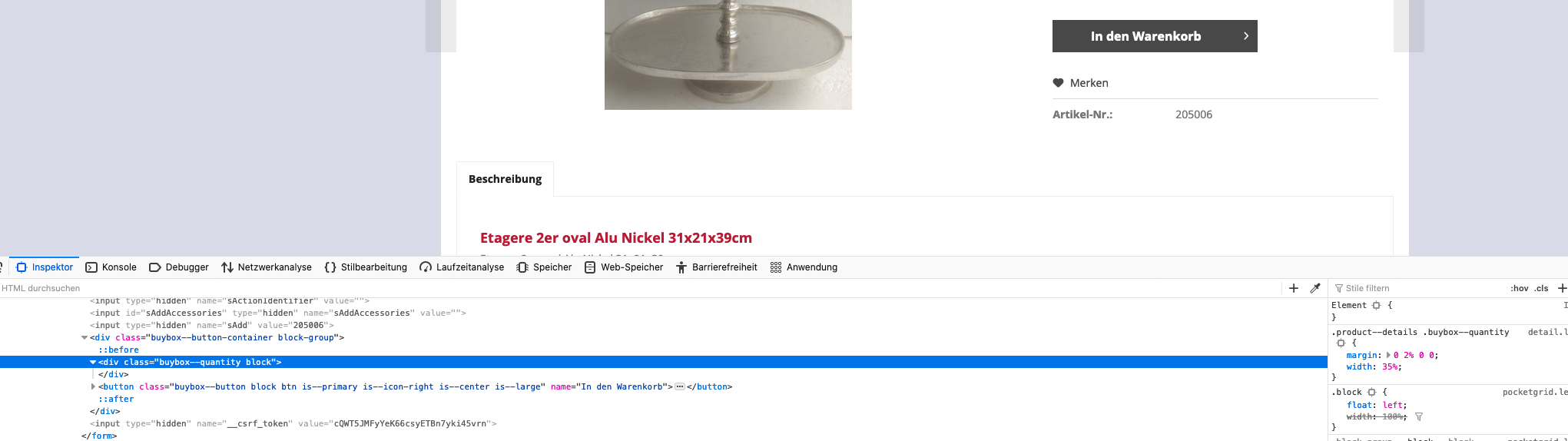Image resolution: width=1568 pixels, height=441 pixels.
Task: Open the Netzwerkanalyse tab
Action: (267, 267)
